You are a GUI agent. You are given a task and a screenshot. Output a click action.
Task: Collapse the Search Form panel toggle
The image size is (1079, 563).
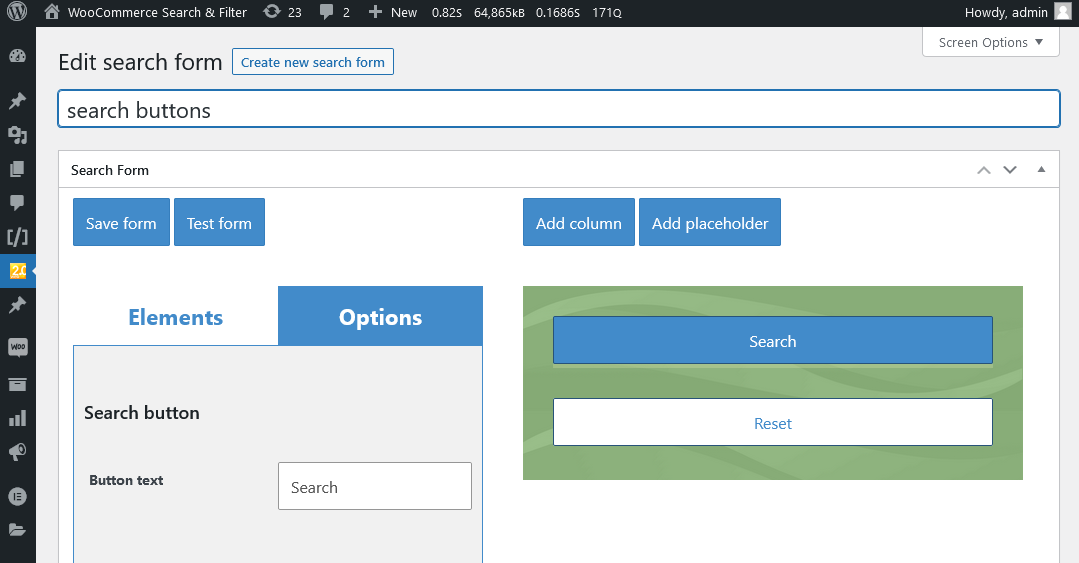click(1041, 169)
